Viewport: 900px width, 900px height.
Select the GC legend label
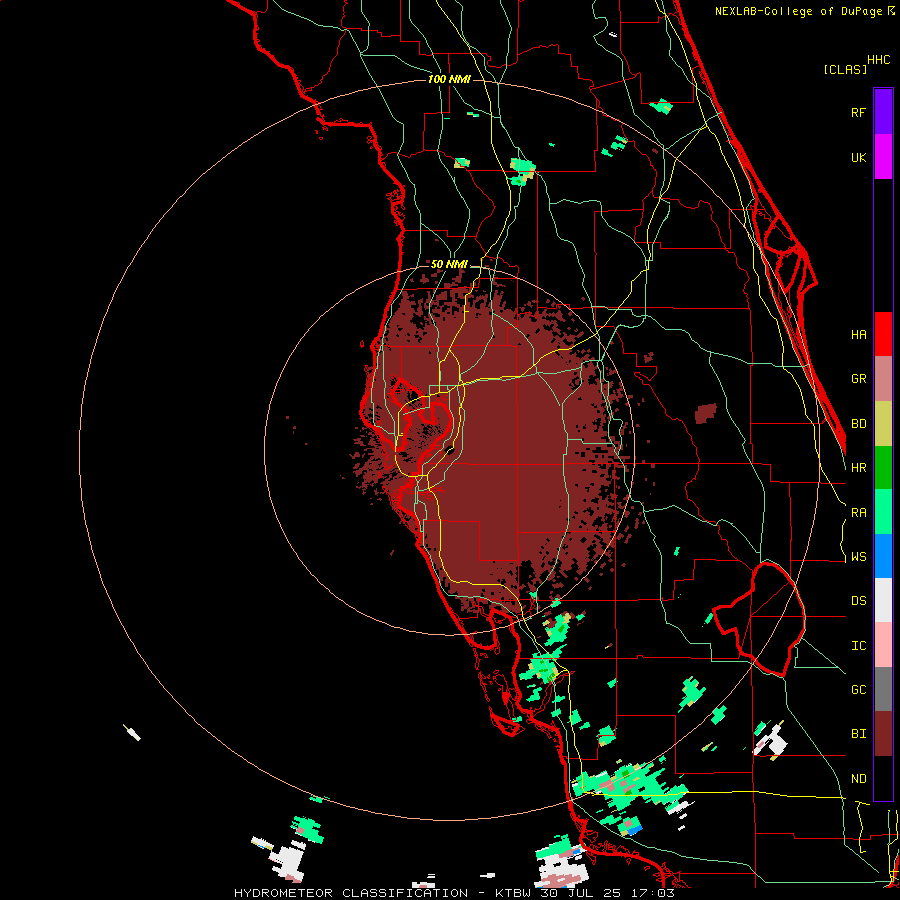coord(858,690)
